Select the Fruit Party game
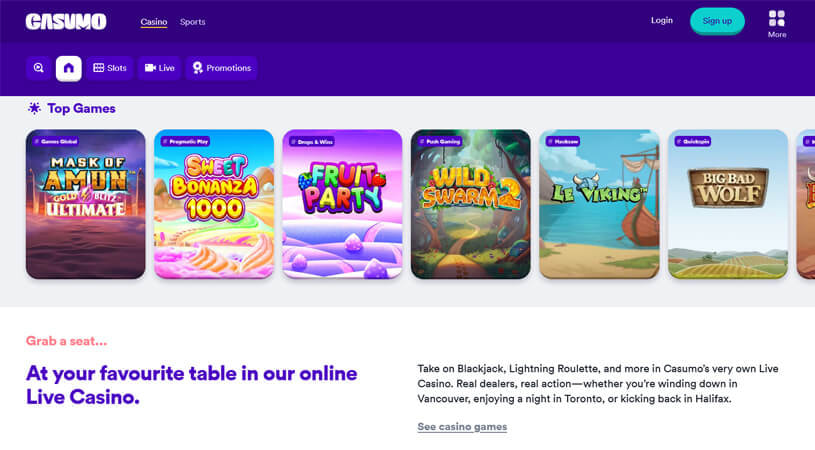 342,204
